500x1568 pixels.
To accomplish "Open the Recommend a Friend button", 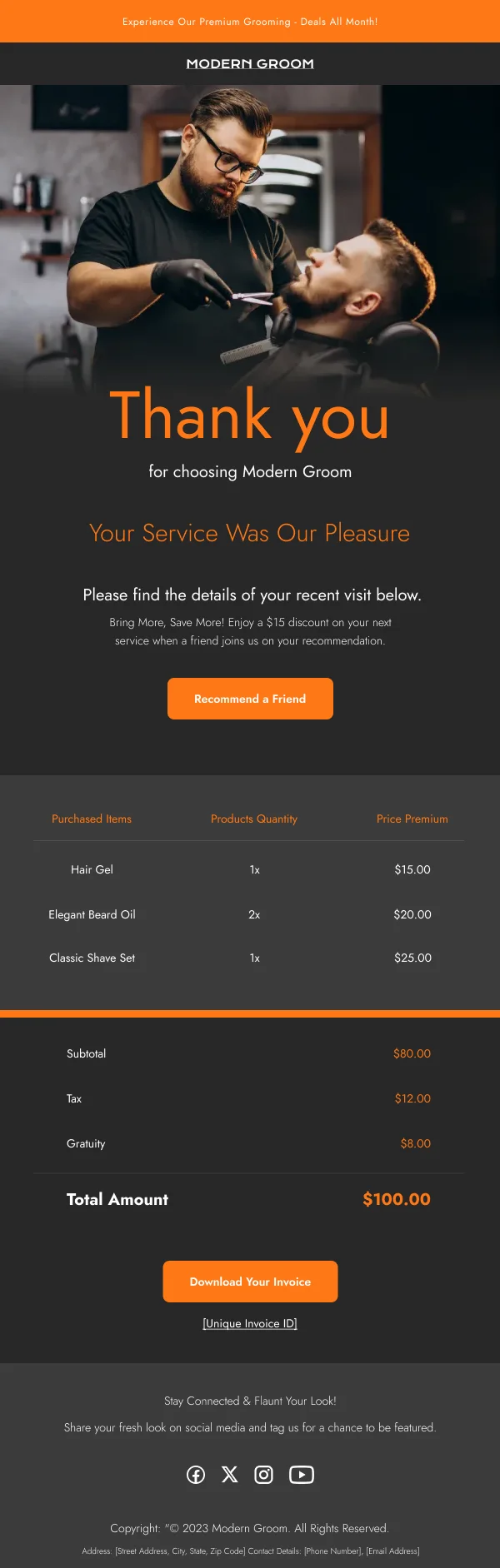I will [250, 699].
